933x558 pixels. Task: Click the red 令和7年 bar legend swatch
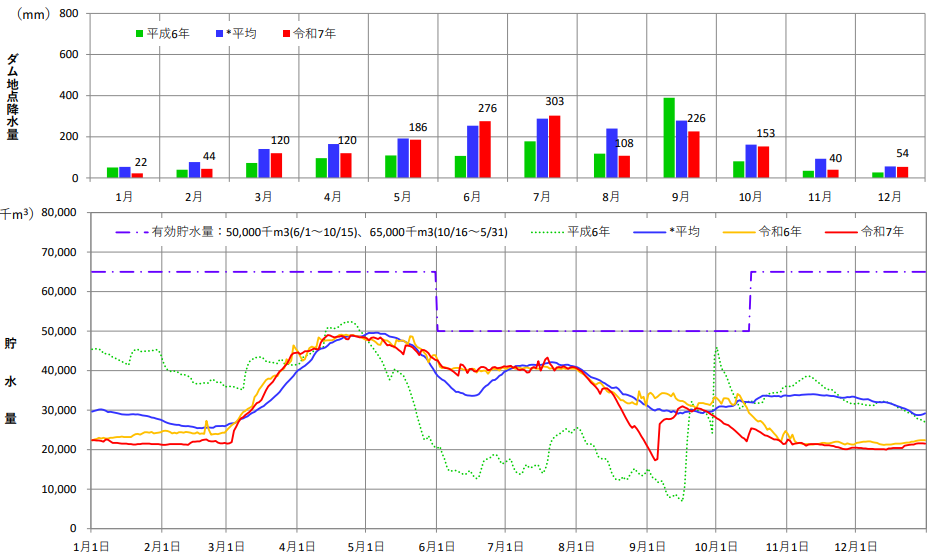286,34
